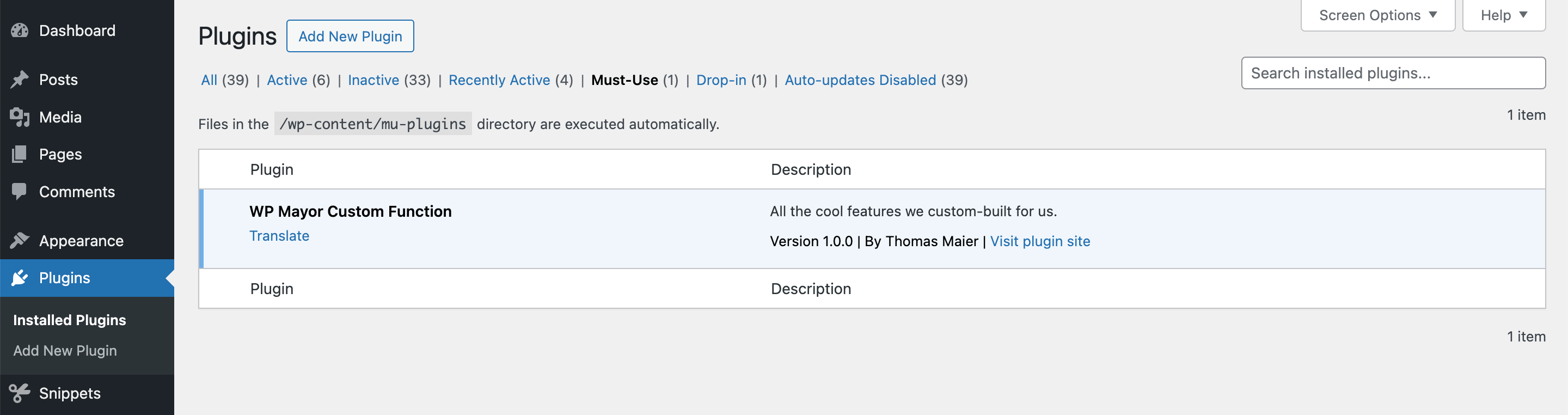Image resolution: width=1568 pixels, height=415 pixels.
Task: Click the Appearance paintbrush icon
Action: [20, 241]
